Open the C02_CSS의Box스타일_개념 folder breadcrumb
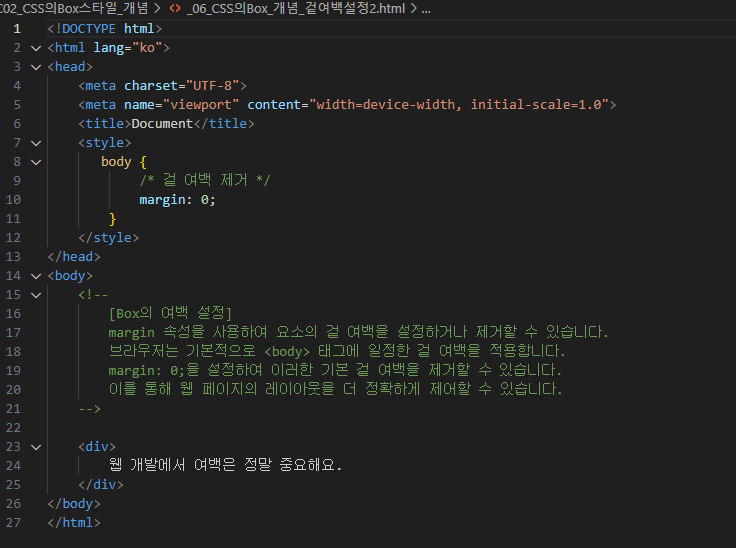 tap(74, 8)
